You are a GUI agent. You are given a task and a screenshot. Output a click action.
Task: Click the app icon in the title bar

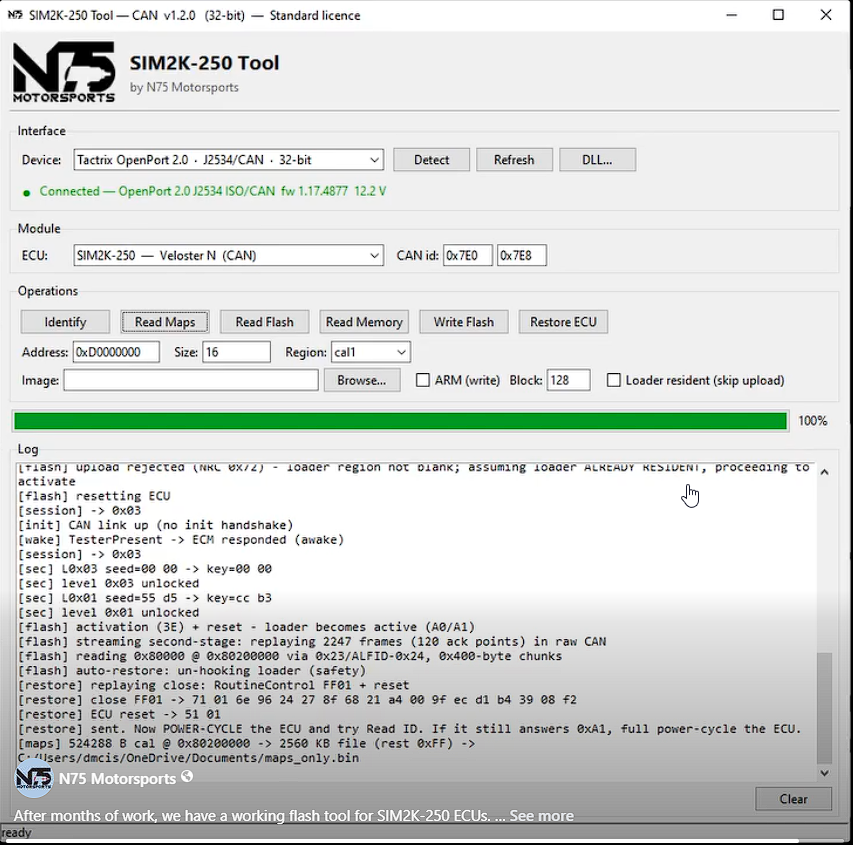[15, 15]
